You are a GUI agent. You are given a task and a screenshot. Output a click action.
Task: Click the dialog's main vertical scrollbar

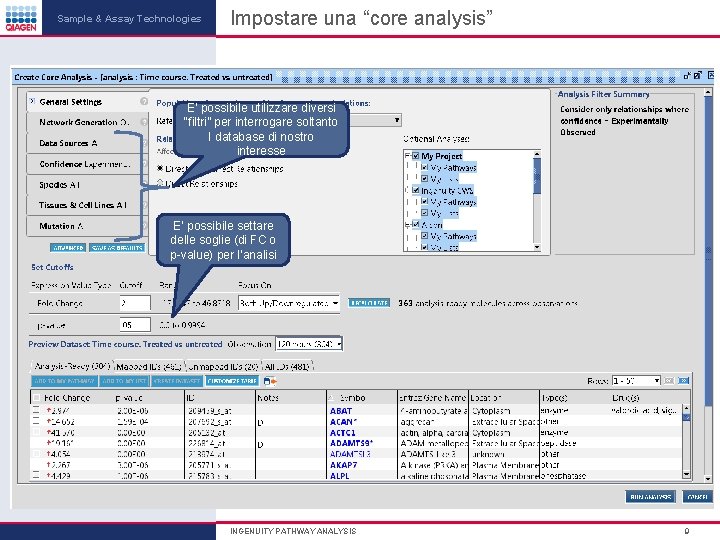click(708, 286)
